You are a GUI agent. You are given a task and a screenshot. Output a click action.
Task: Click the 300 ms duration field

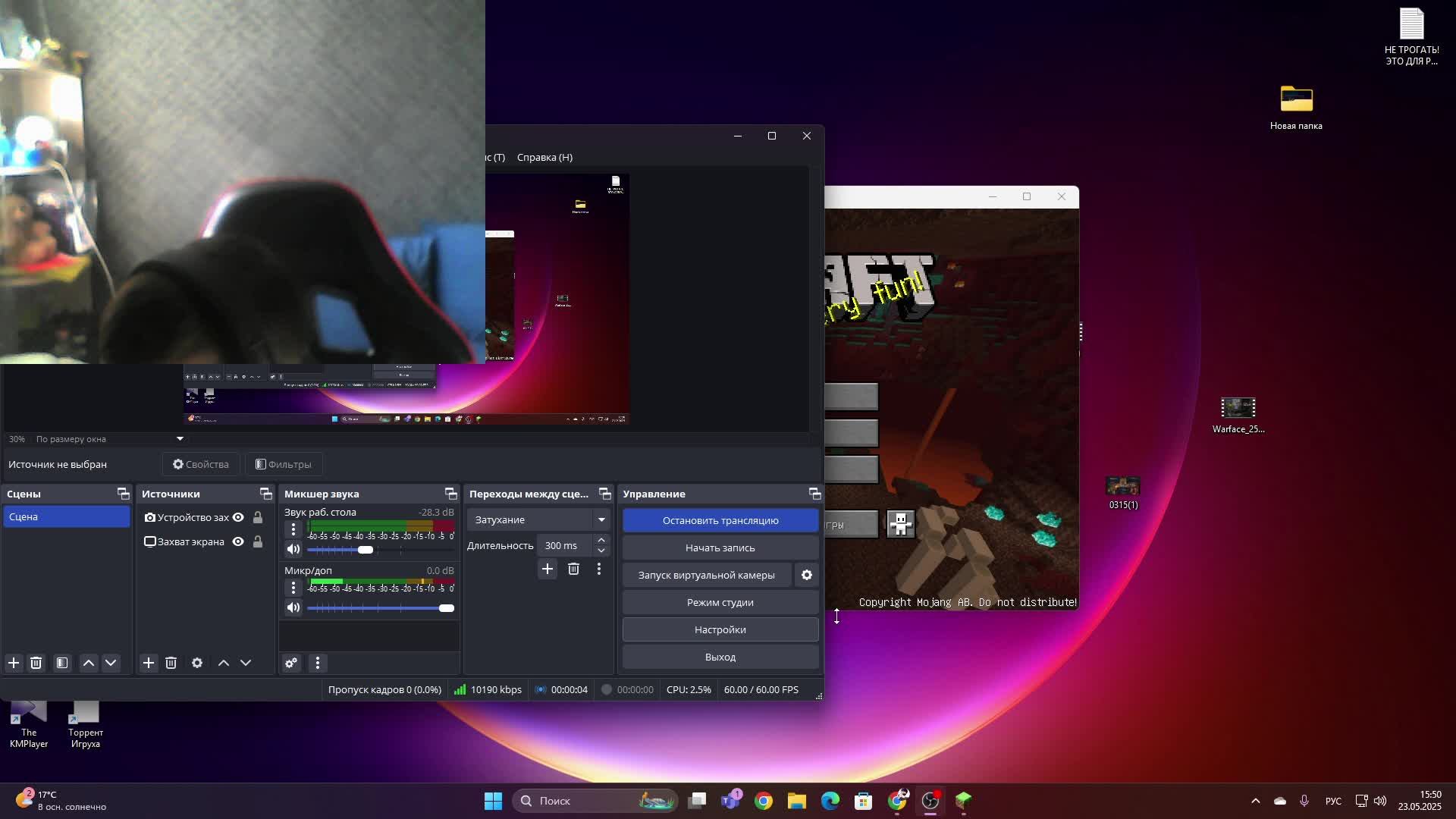click(565, 545)
